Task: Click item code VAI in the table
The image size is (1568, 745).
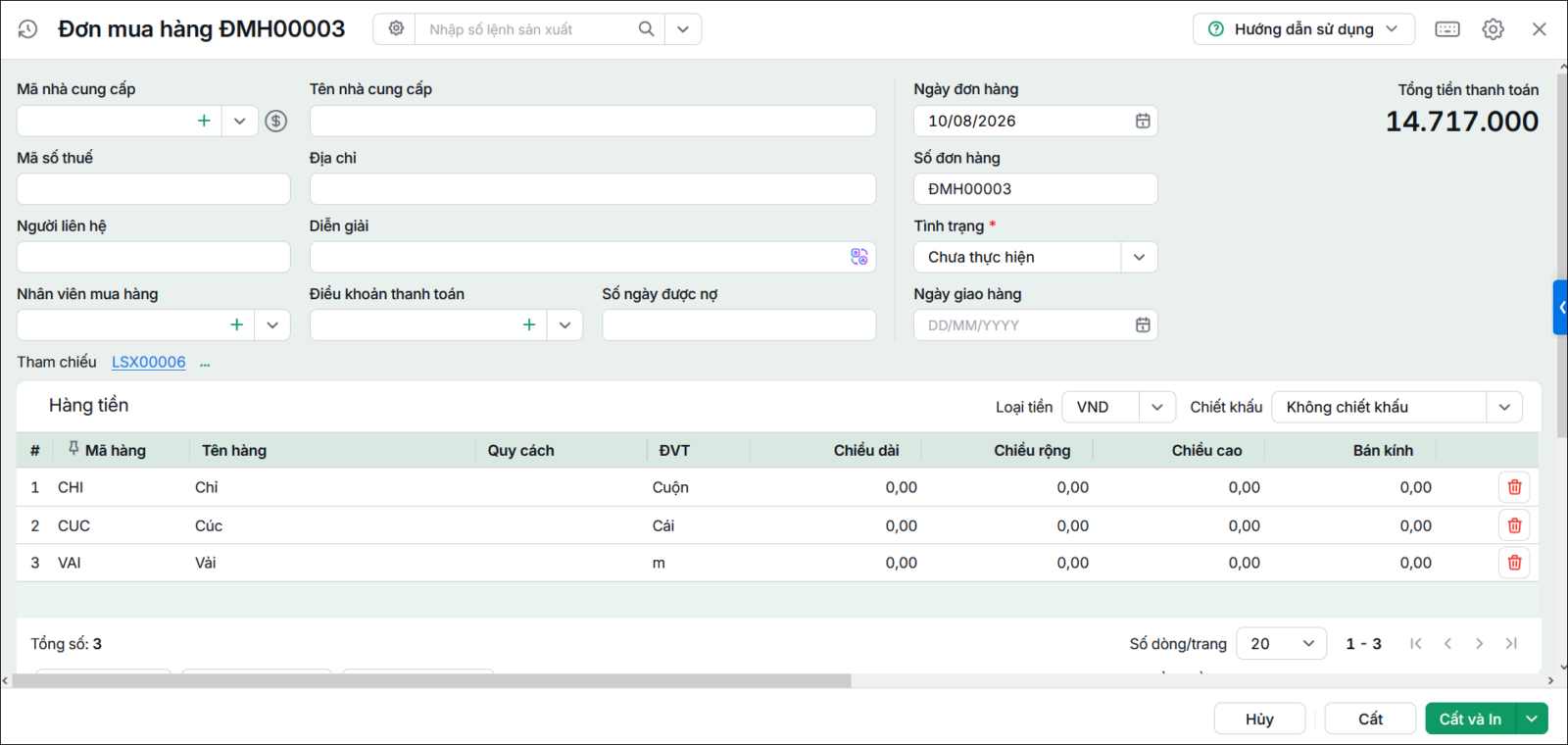Action: click(x=70, y=563)
